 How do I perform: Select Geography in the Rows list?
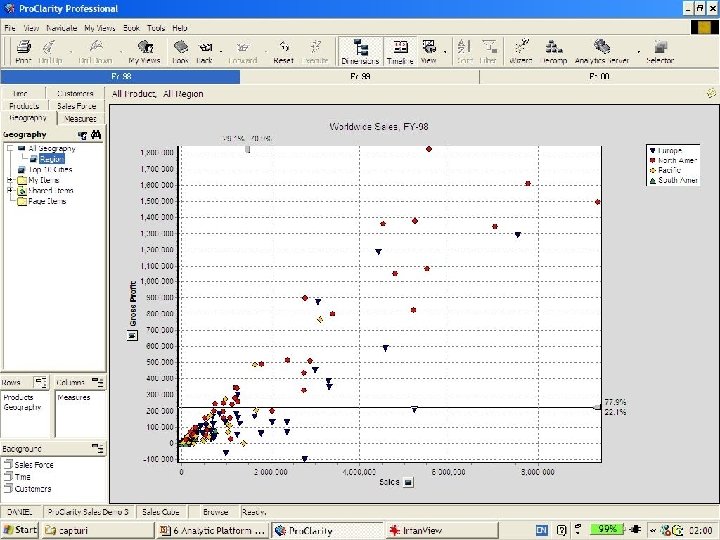[22, 407]
